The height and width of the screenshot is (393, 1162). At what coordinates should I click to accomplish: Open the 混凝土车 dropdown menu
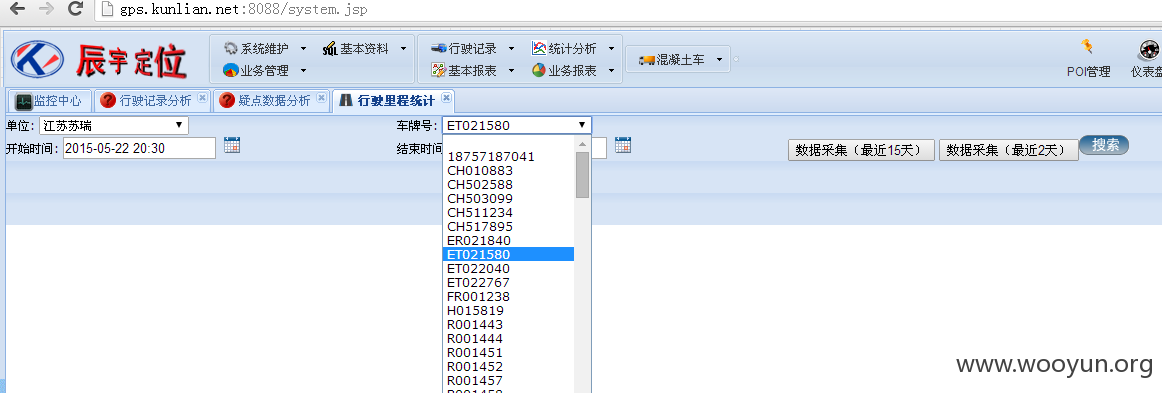tap(679, 59)
